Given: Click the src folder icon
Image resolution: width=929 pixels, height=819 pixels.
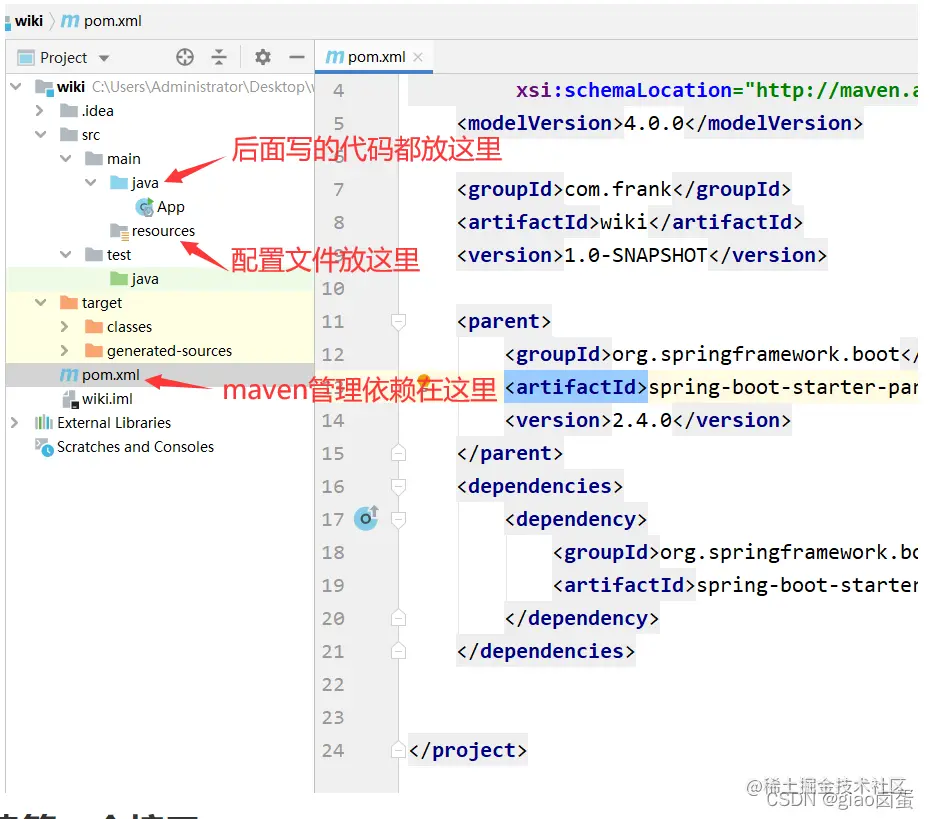Looking at the screenshot, I should [69, 135].
